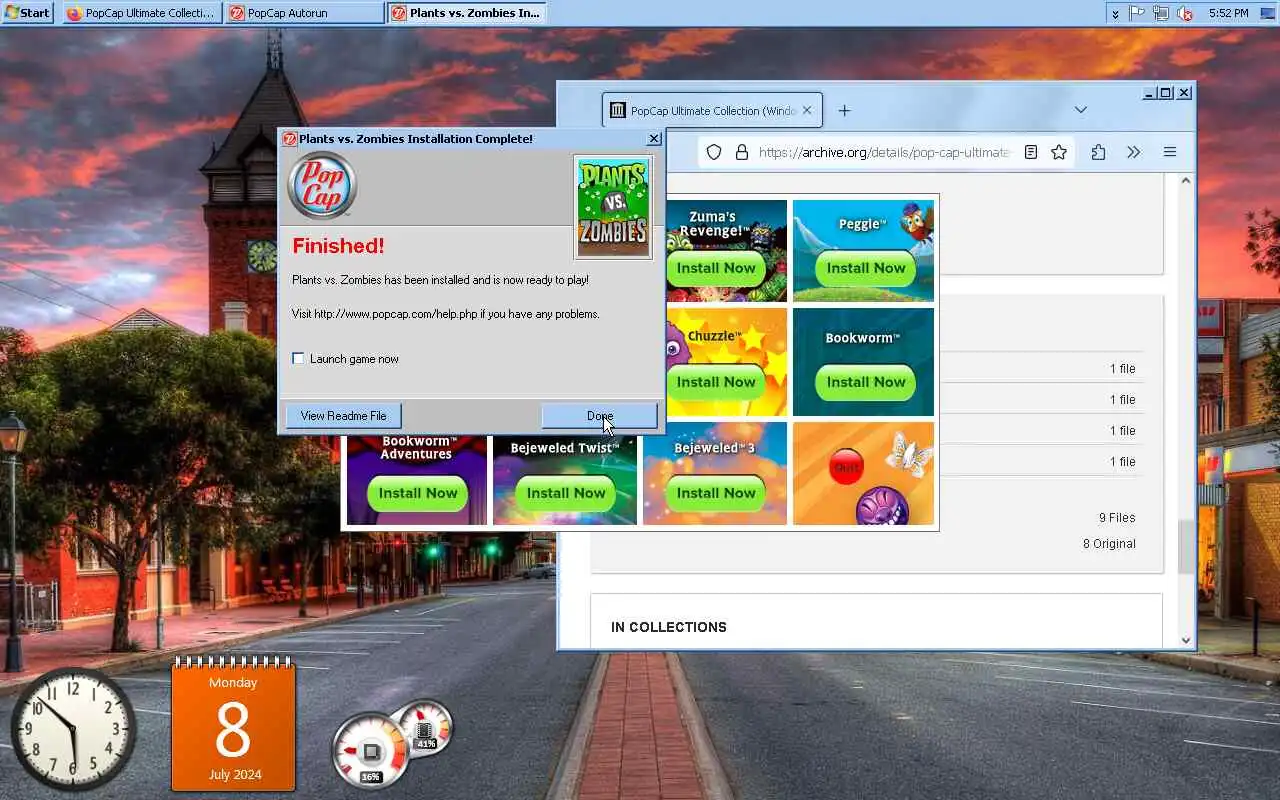
Task: Click the 8 Original text
Action: 1109,544
